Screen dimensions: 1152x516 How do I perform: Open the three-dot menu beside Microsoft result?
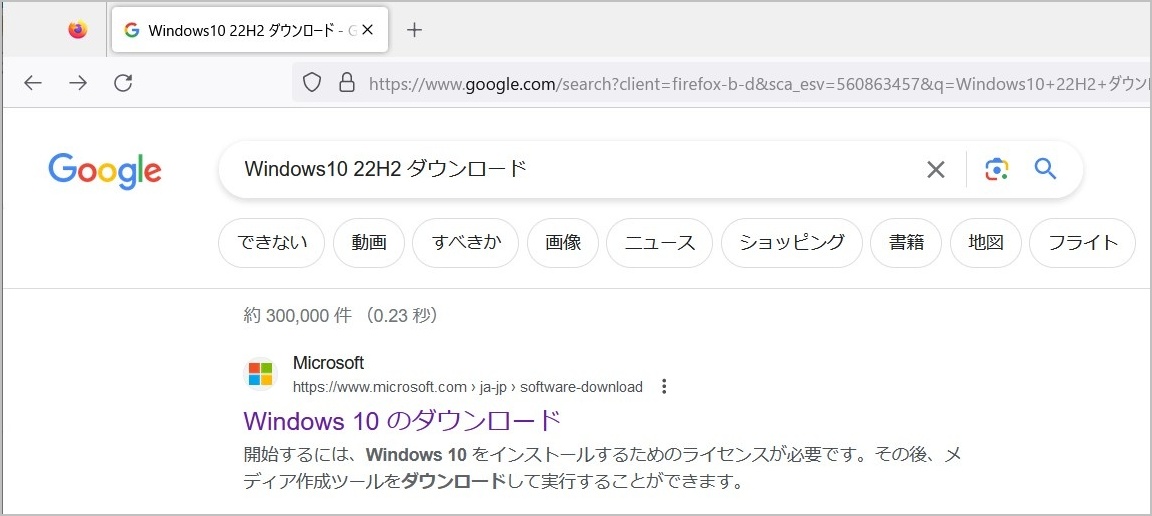coord(664,387)
